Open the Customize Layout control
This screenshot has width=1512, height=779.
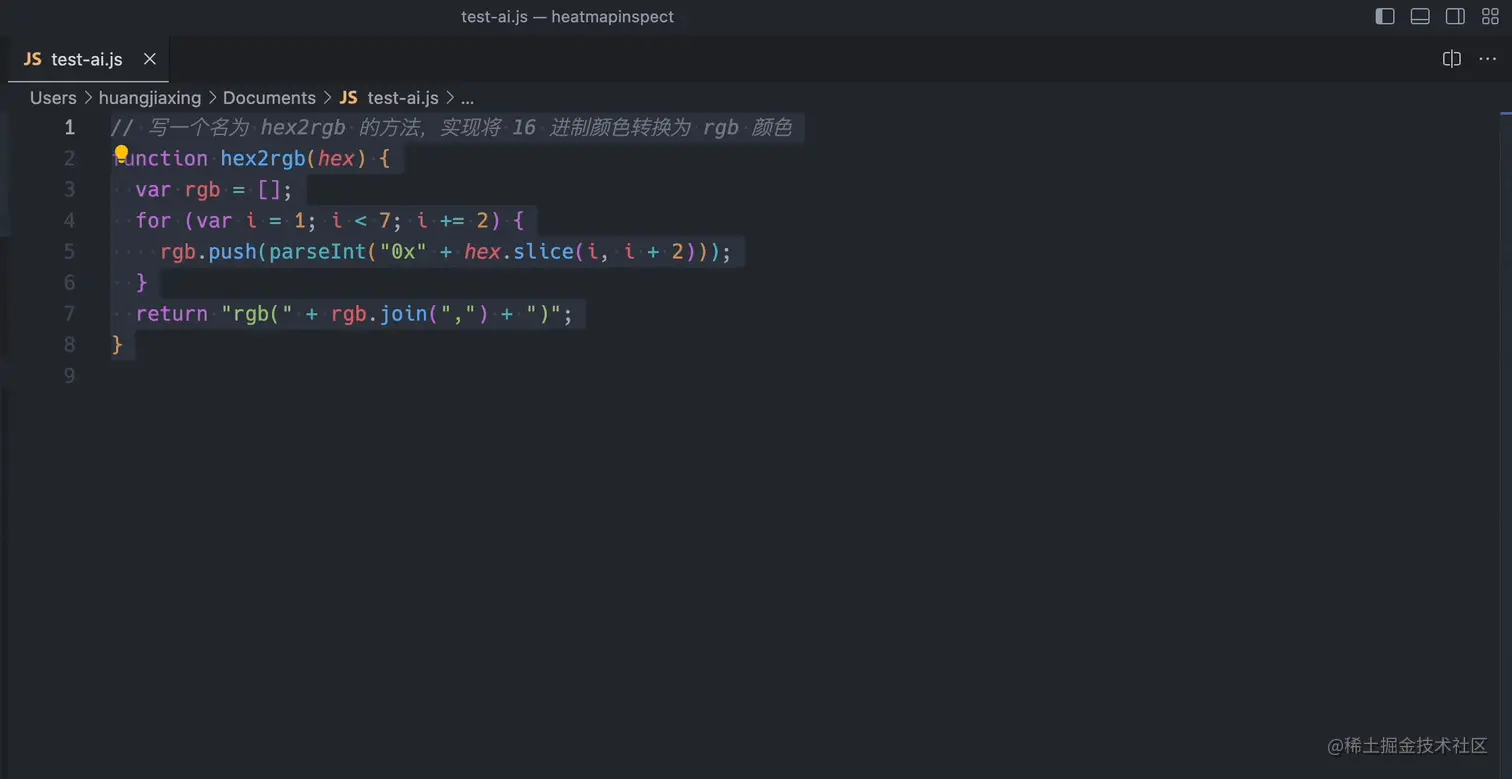(x=1488, y=16)
